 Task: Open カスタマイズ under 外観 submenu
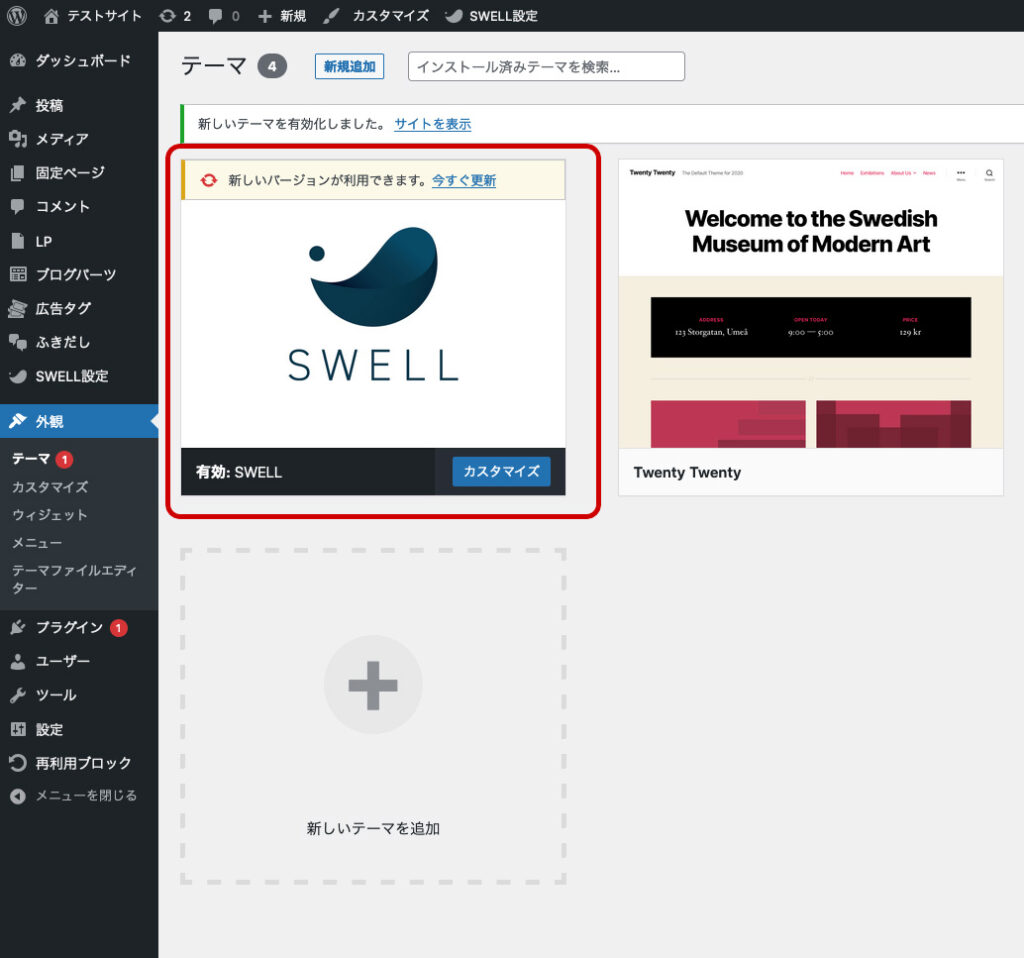point(50,487)
